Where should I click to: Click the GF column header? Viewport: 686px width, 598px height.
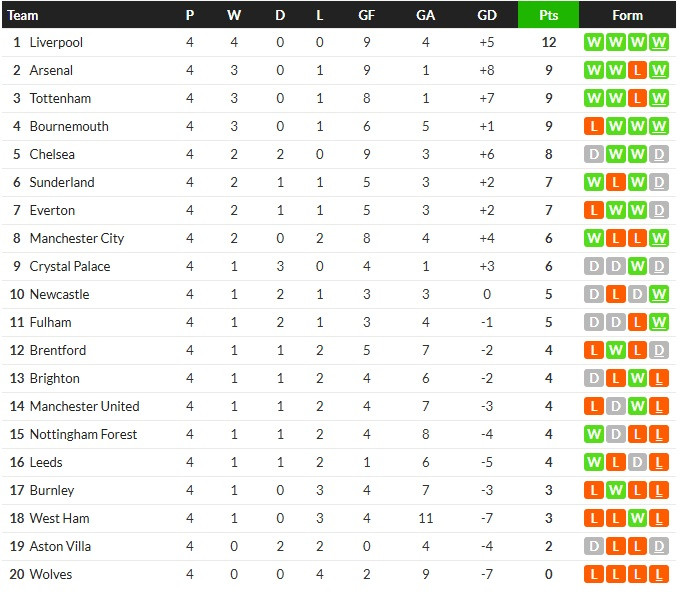click(366, 15)
